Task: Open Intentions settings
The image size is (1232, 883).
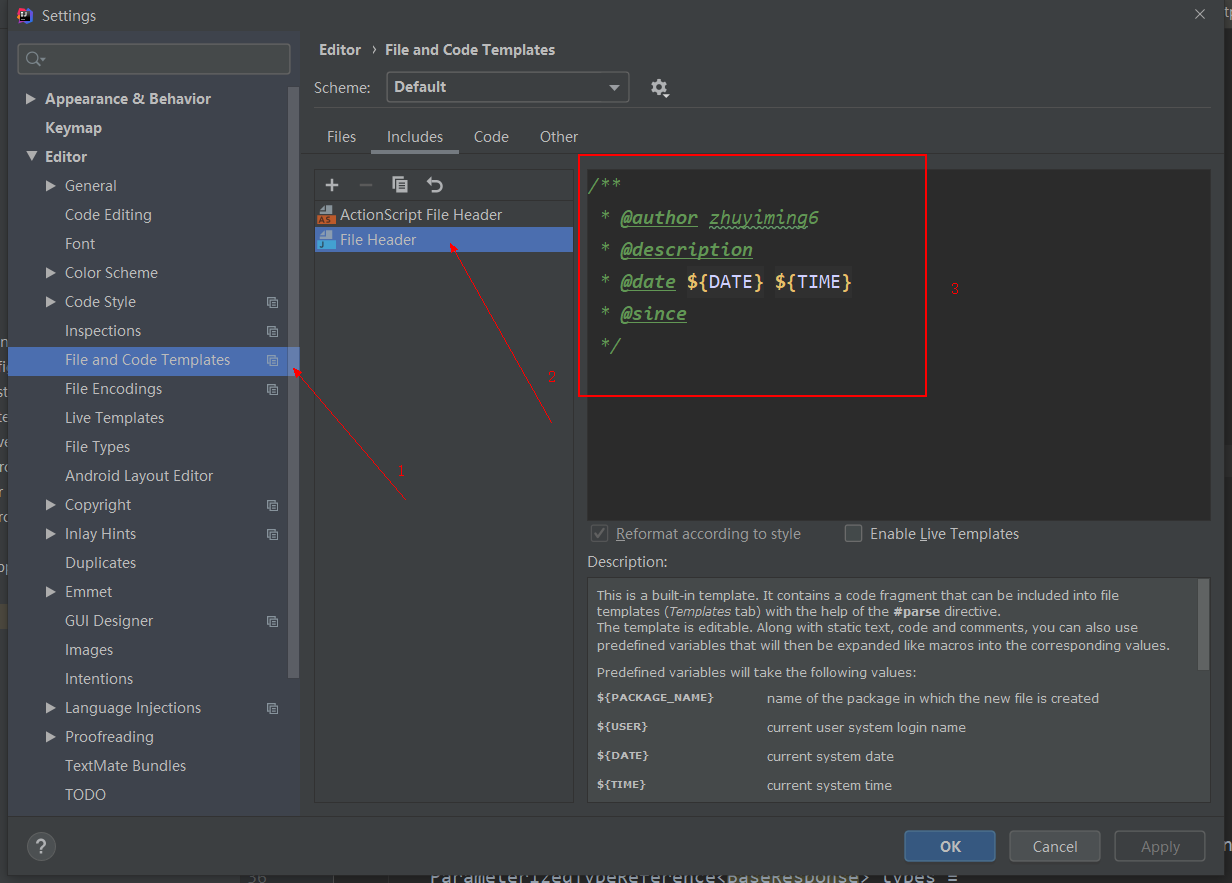Action: click(x=99, y=679)
